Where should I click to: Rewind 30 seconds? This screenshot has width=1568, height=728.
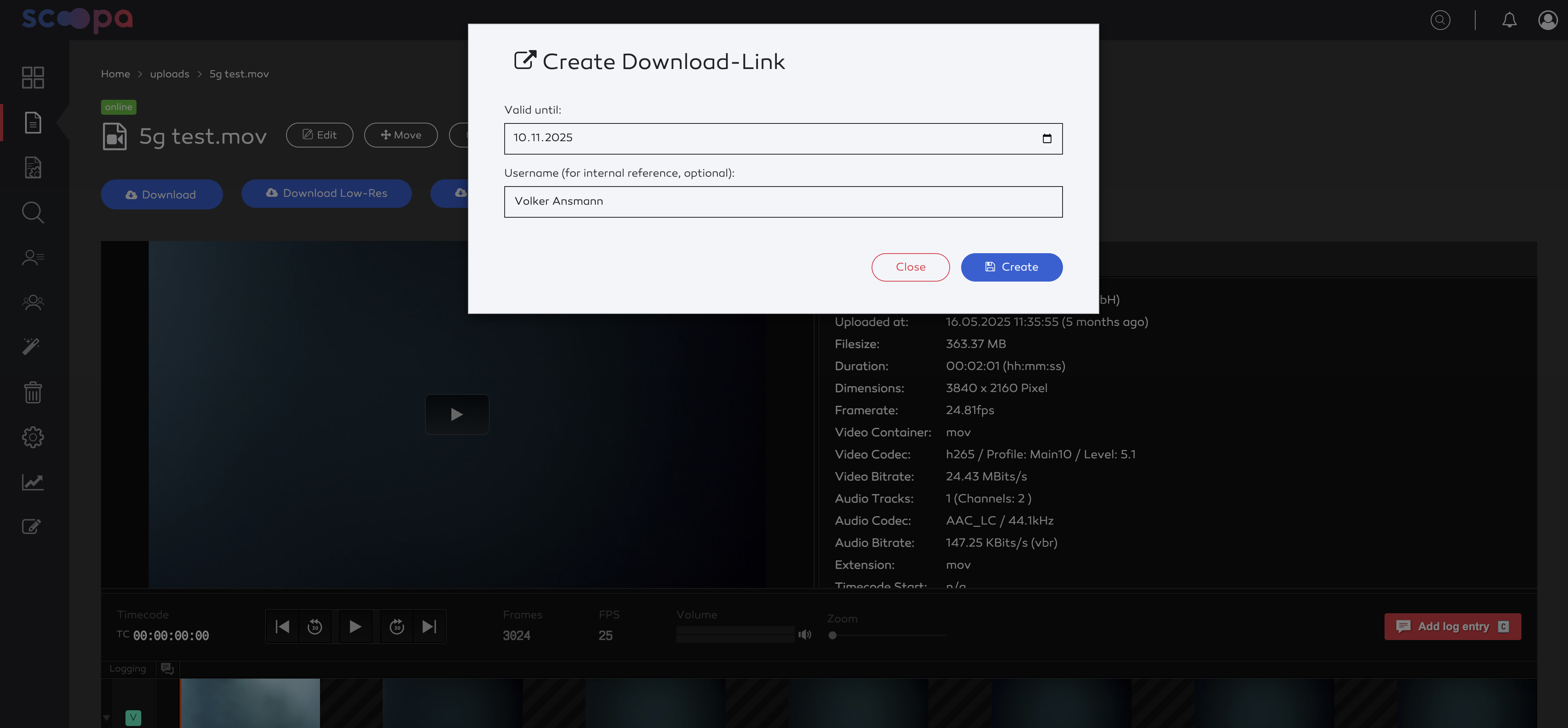[x=315, y=626]
